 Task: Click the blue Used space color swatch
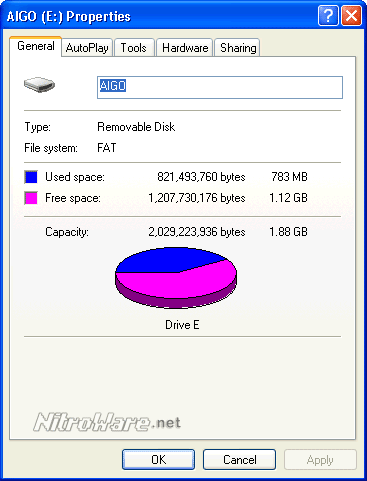[31, 177]
